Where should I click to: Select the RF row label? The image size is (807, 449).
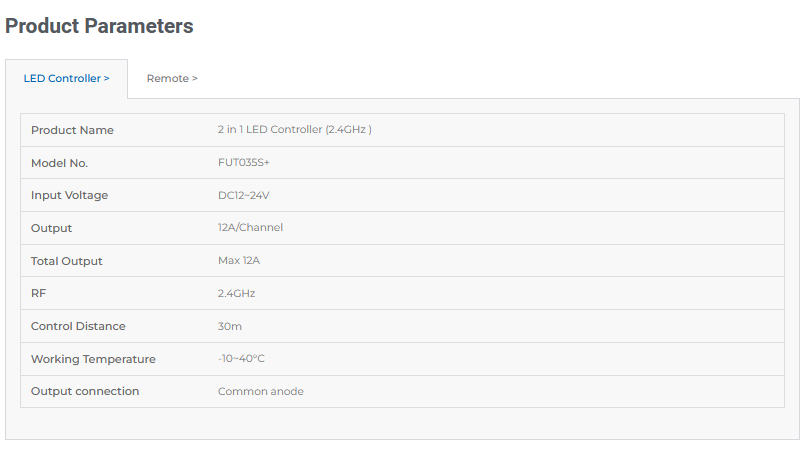click(x=39, y=293)
